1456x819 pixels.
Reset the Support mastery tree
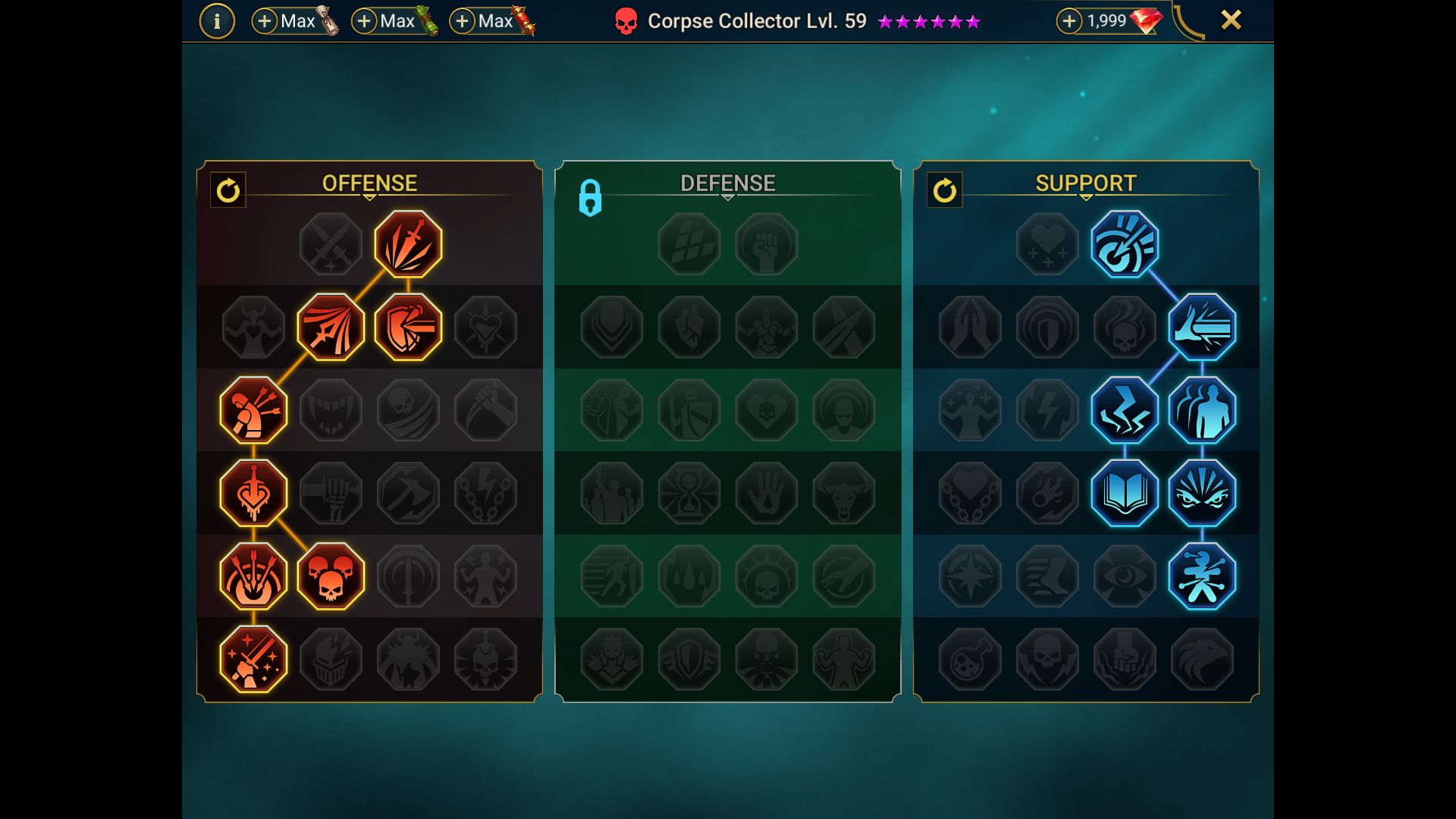pyautogui.click(x=944, y=190)
